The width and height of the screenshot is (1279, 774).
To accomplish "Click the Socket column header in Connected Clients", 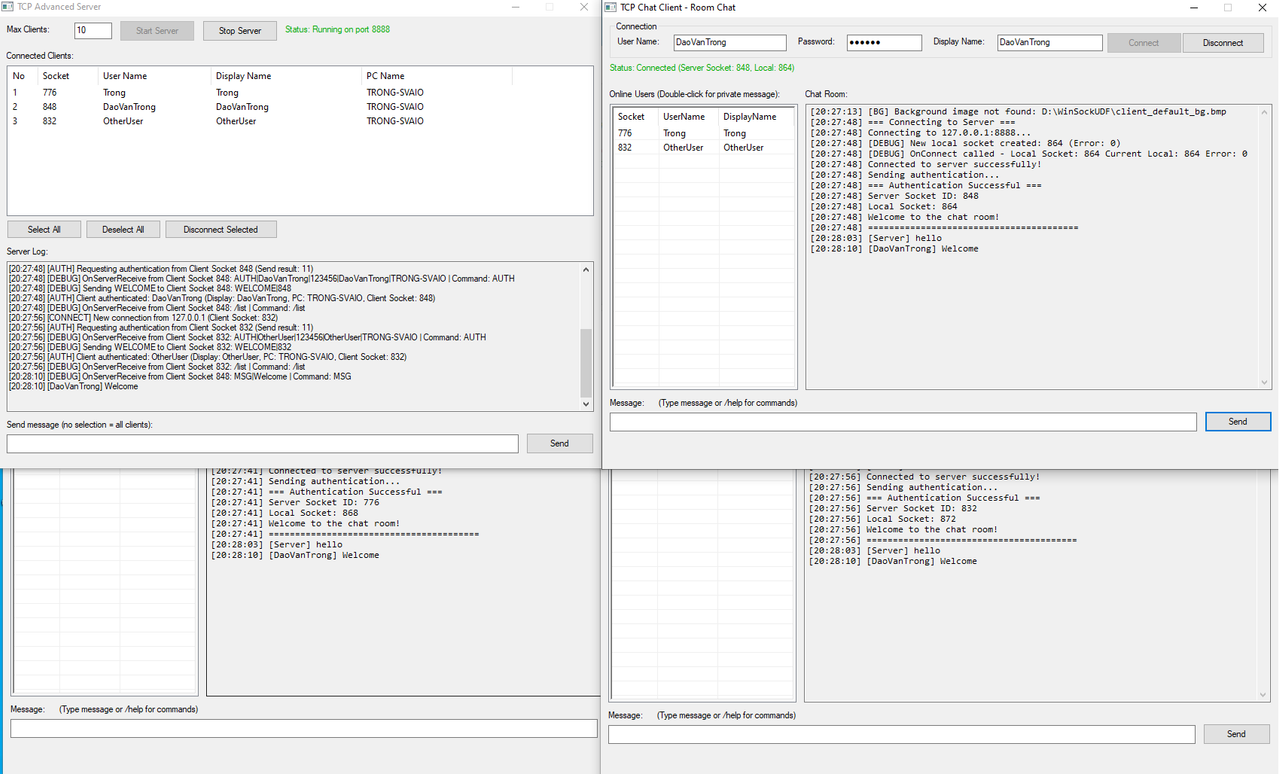I will click(x=68, y=76).
